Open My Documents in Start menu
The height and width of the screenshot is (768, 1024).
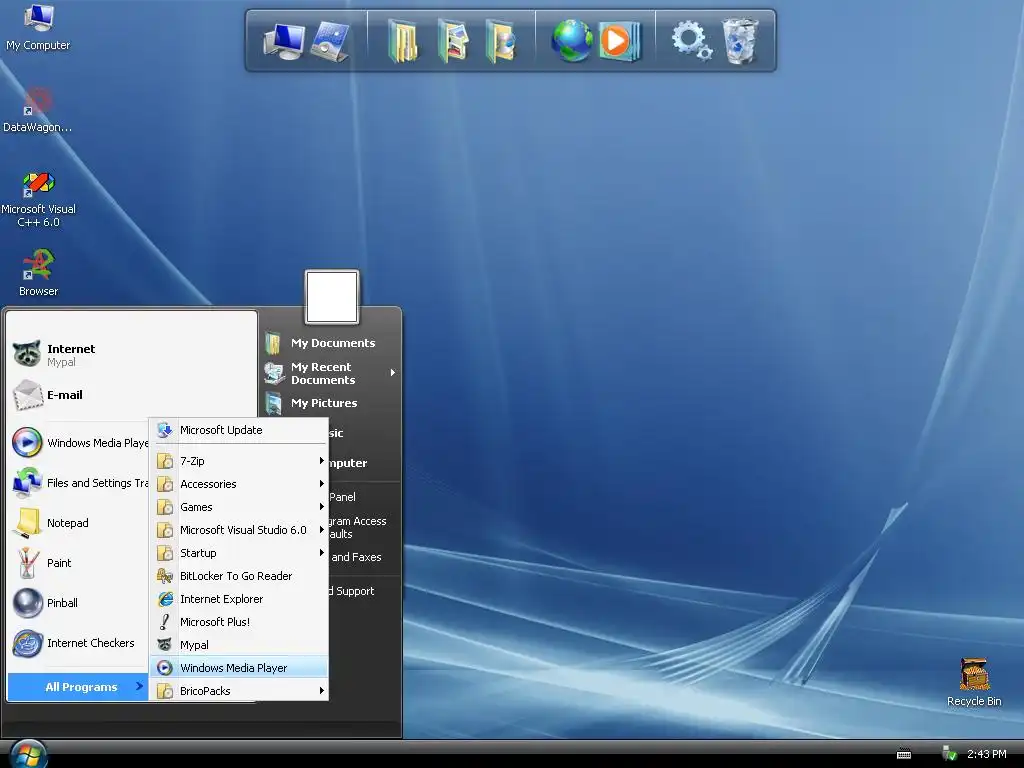pyautogui.click(x=330, y=343)
